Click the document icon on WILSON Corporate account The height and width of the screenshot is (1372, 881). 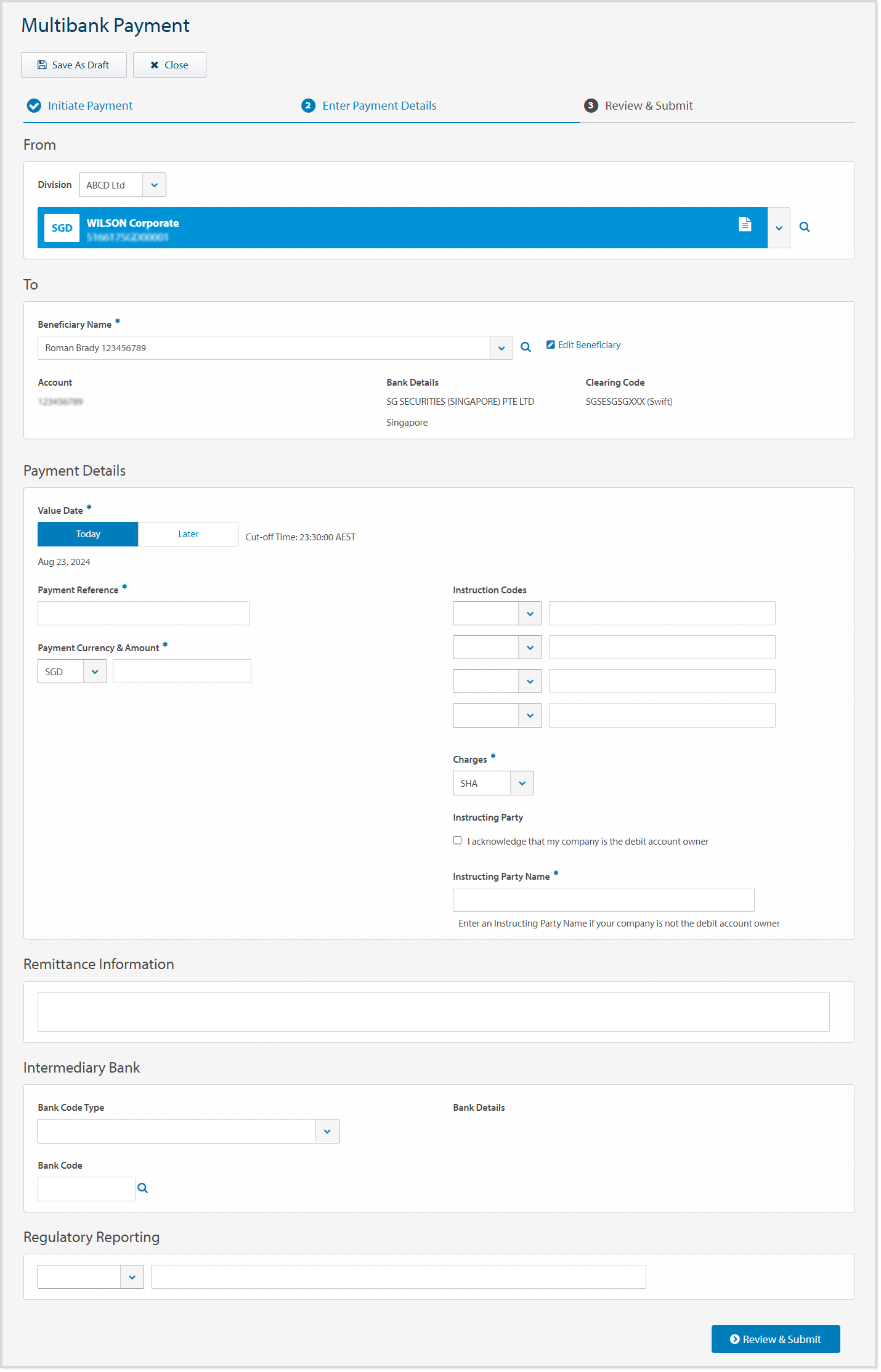point(745,224)
